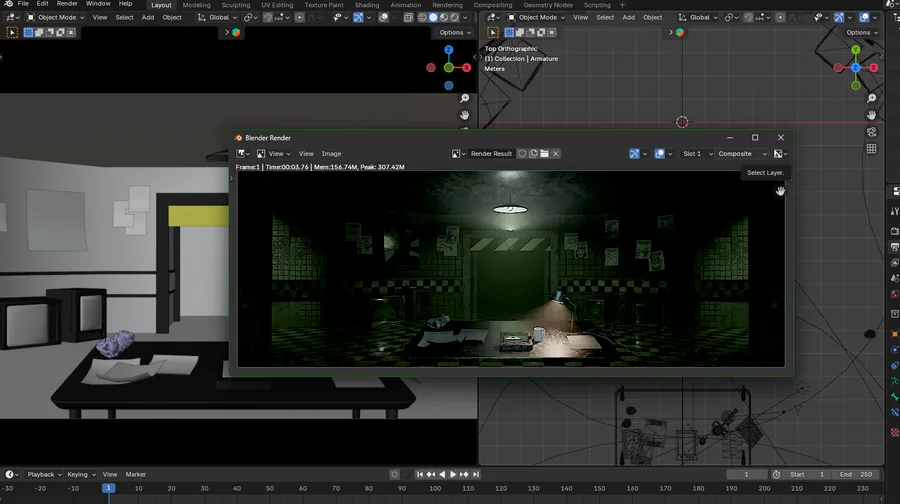
Task: Click the red X axis on left viewport gizmo
Action: [x=467, y=68]
